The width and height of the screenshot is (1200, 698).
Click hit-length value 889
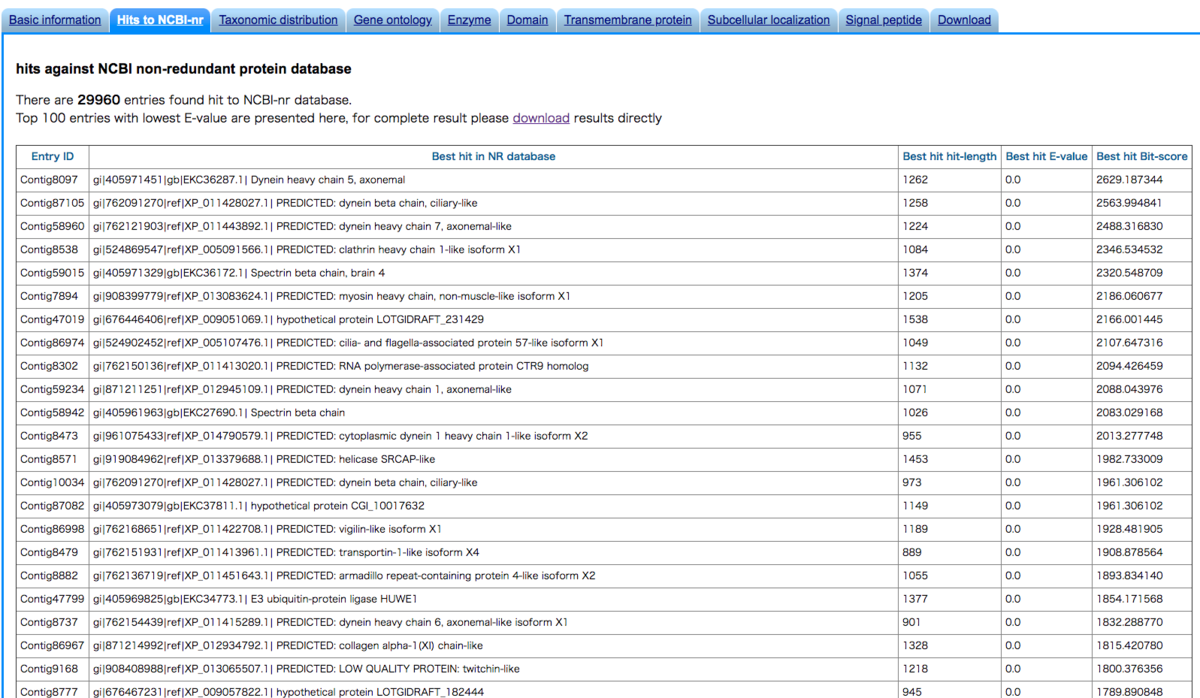click(912, 552)
